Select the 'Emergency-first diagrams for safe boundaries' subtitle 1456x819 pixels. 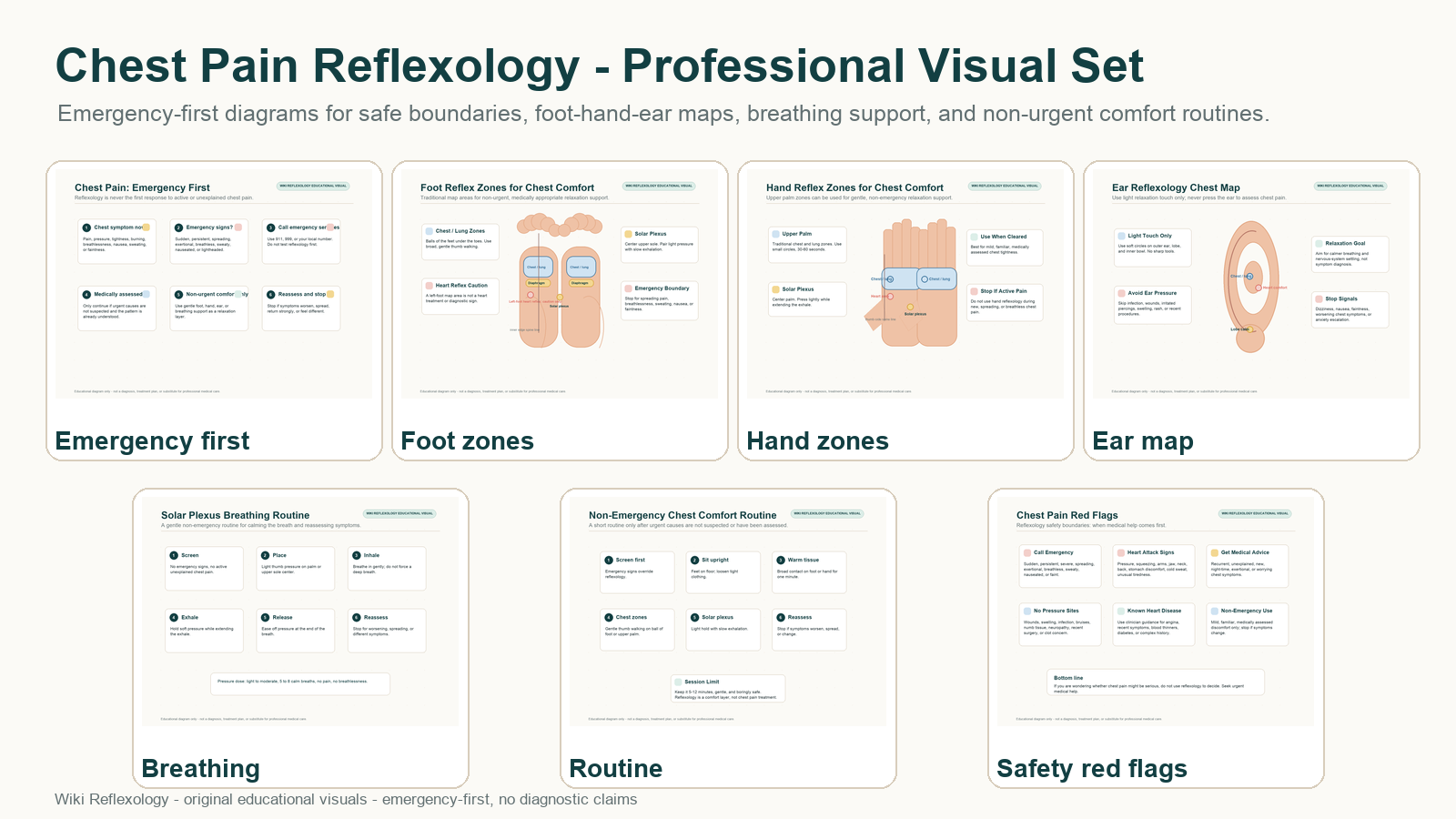pyautogui.click(x=662, y=114)
